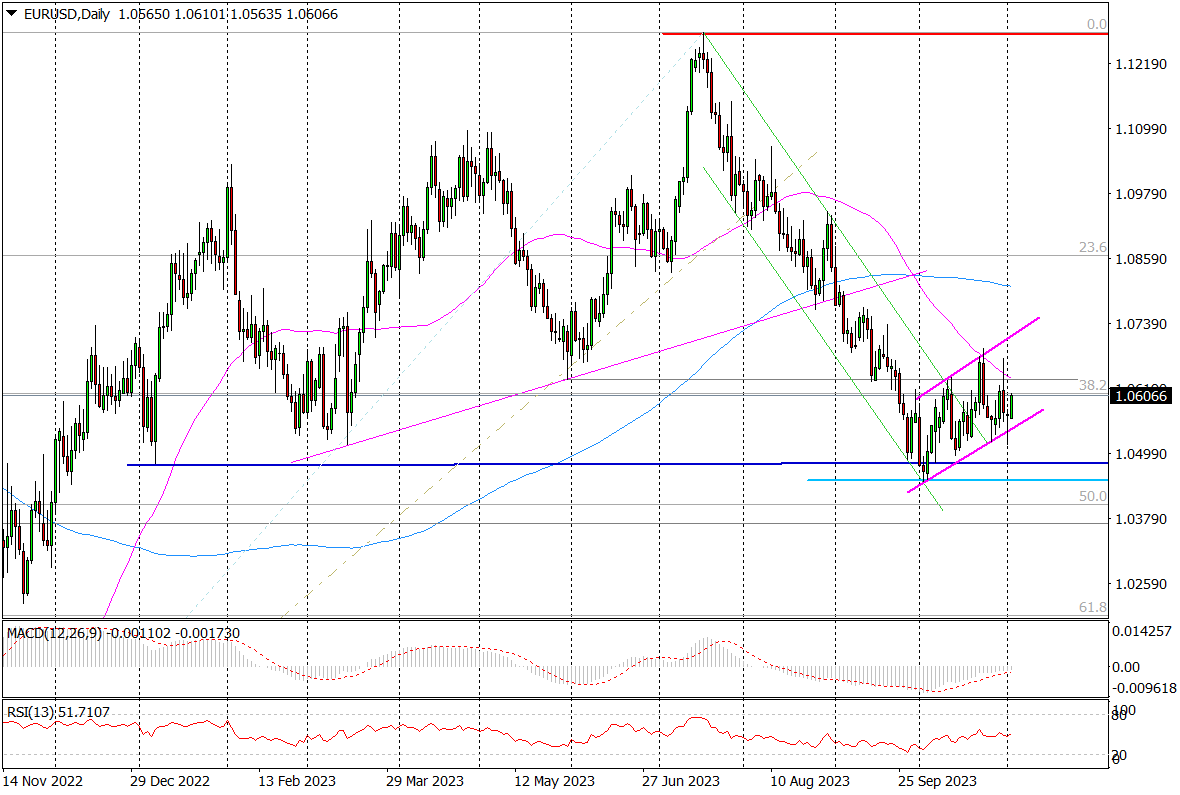Click the EURUSD,Daily chart title
1180x795 pixels.
[66, 14]
